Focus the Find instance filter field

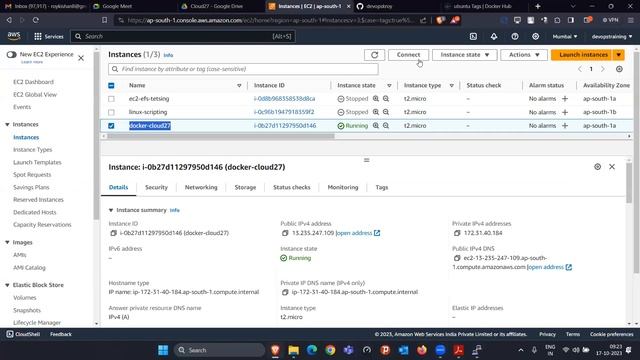click(x=243, y=69)
